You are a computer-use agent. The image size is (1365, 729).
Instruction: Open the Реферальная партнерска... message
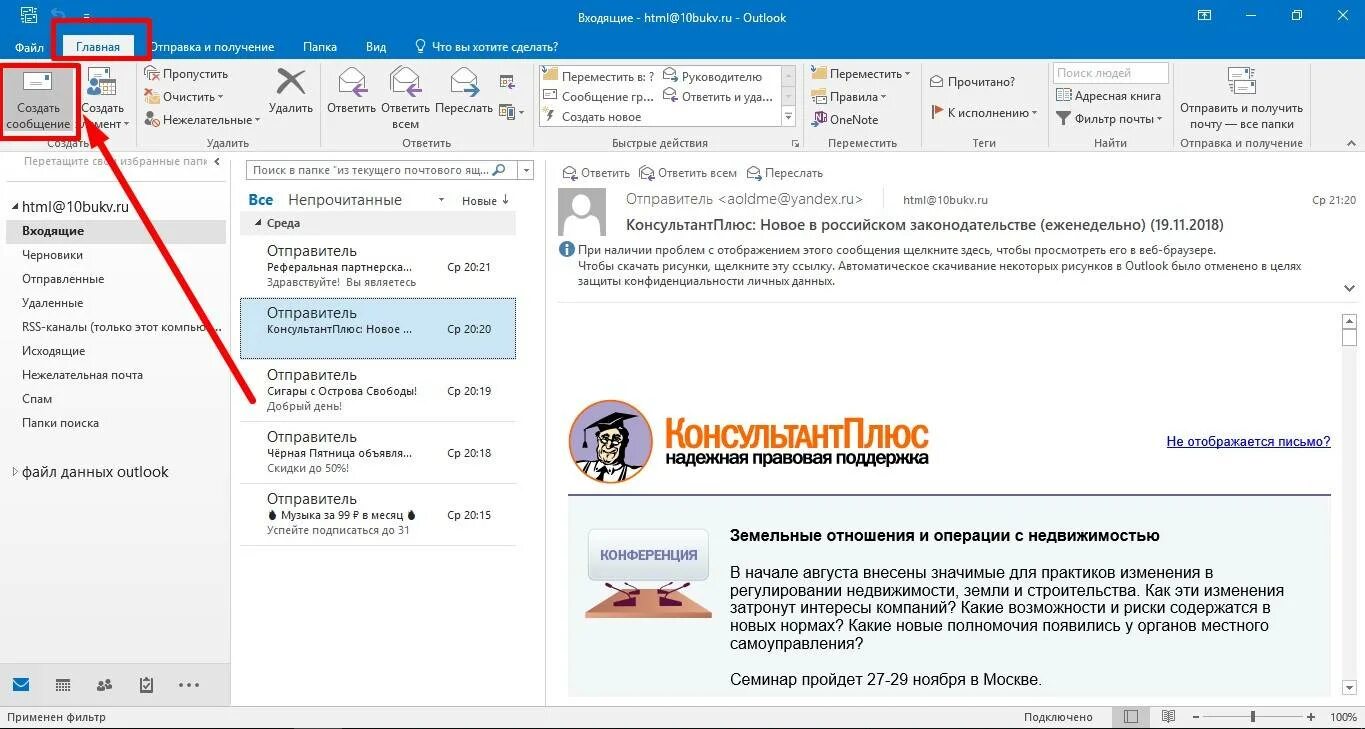(x=378, y=266)
